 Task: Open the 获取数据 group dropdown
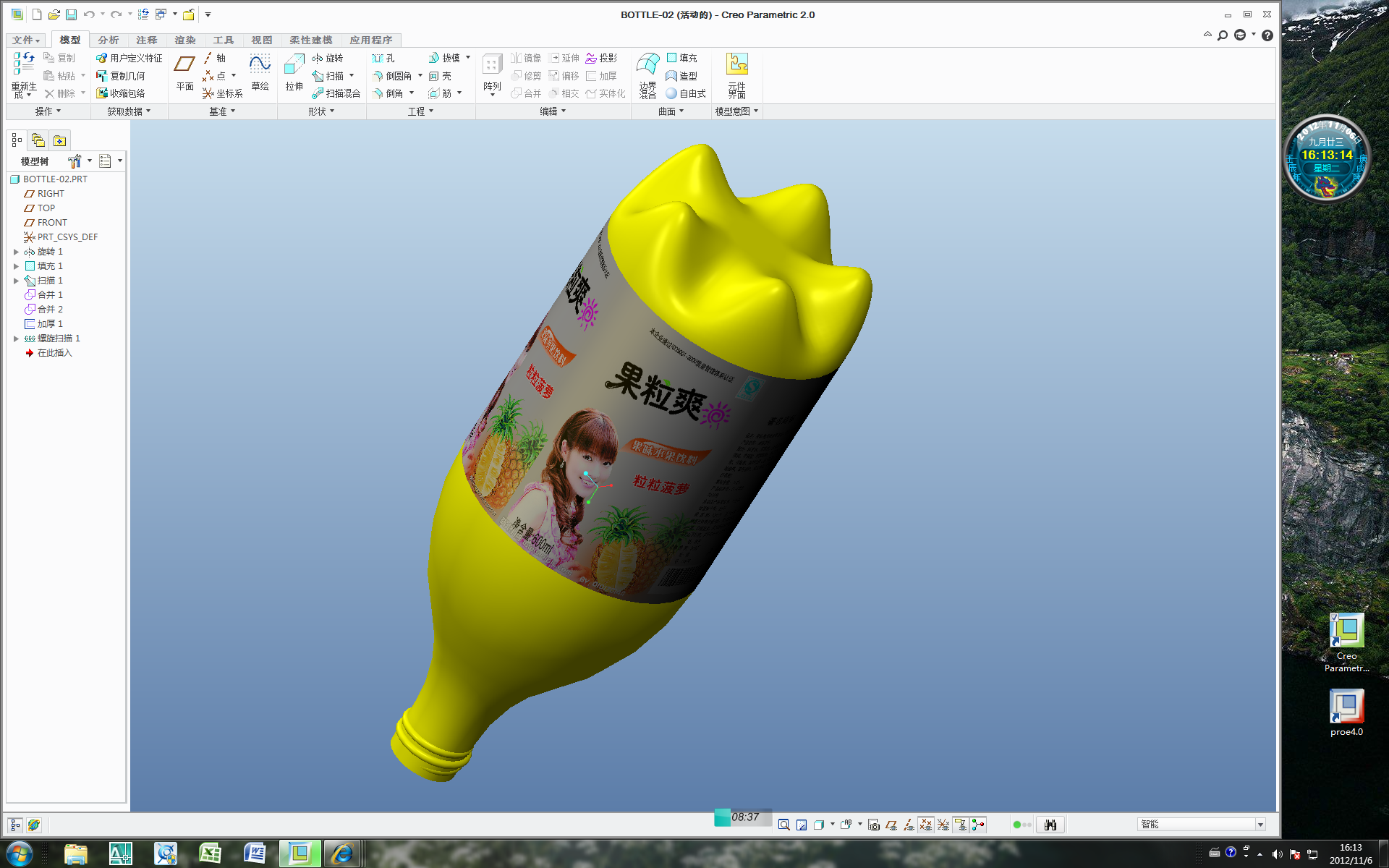129,111
